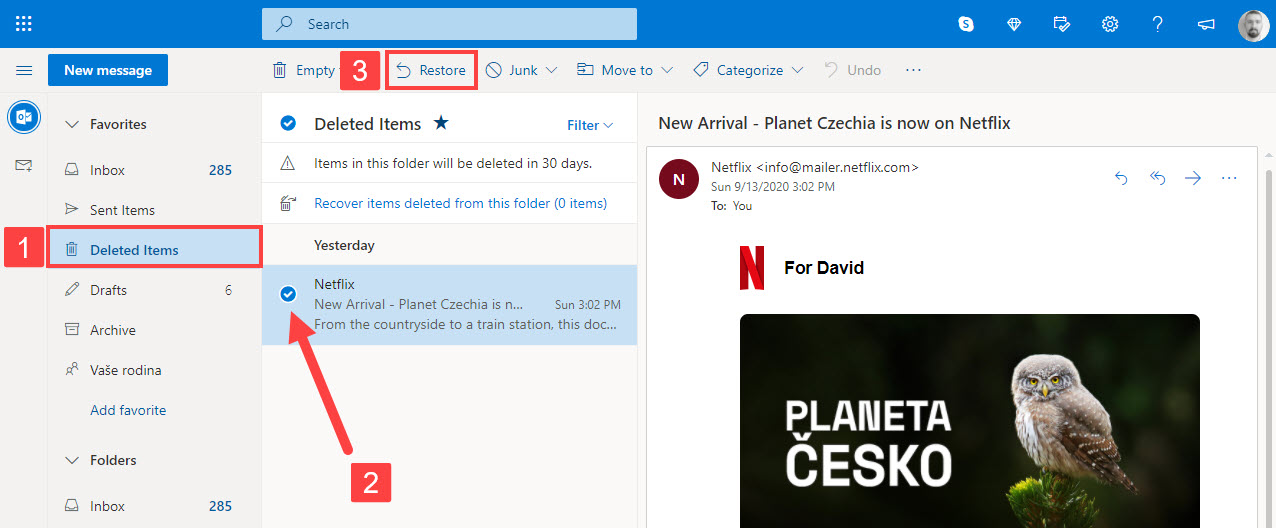Image resolution: width=1276 pixels, height=528 pixels.
Task: Open the toolbar more options ellipsis
Action: [x=913, y=70]
